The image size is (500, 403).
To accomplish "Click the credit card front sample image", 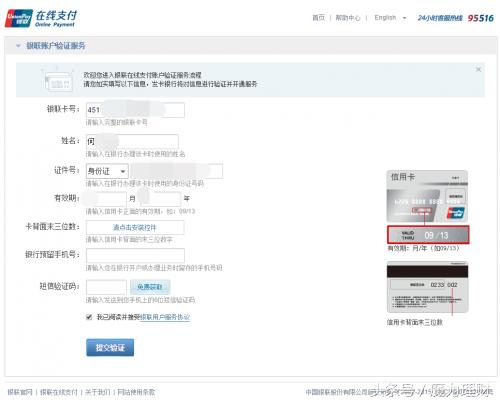I will point(427,196).
